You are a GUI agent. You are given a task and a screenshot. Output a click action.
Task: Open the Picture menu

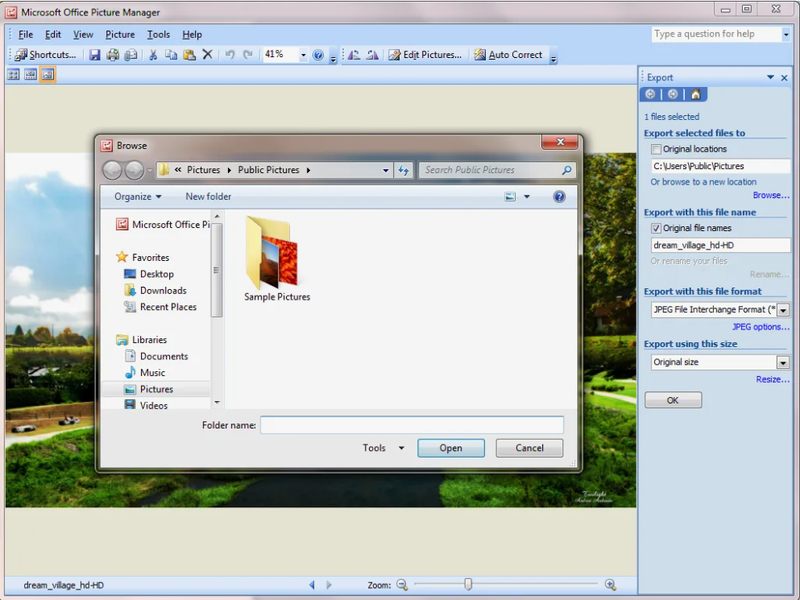(x=120, y=35)
